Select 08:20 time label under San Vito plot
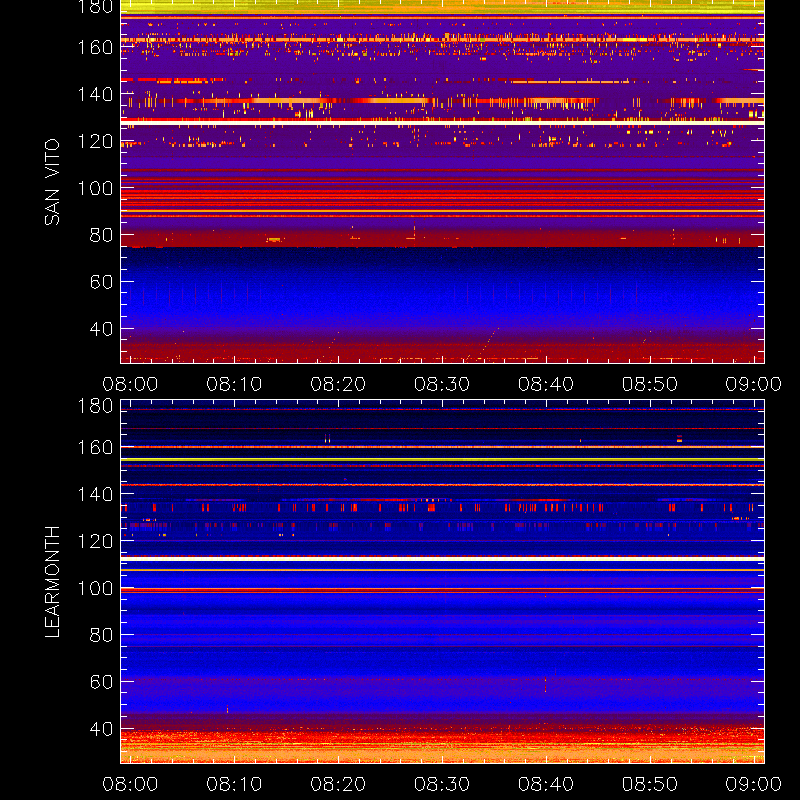 [x=338, y=384]
